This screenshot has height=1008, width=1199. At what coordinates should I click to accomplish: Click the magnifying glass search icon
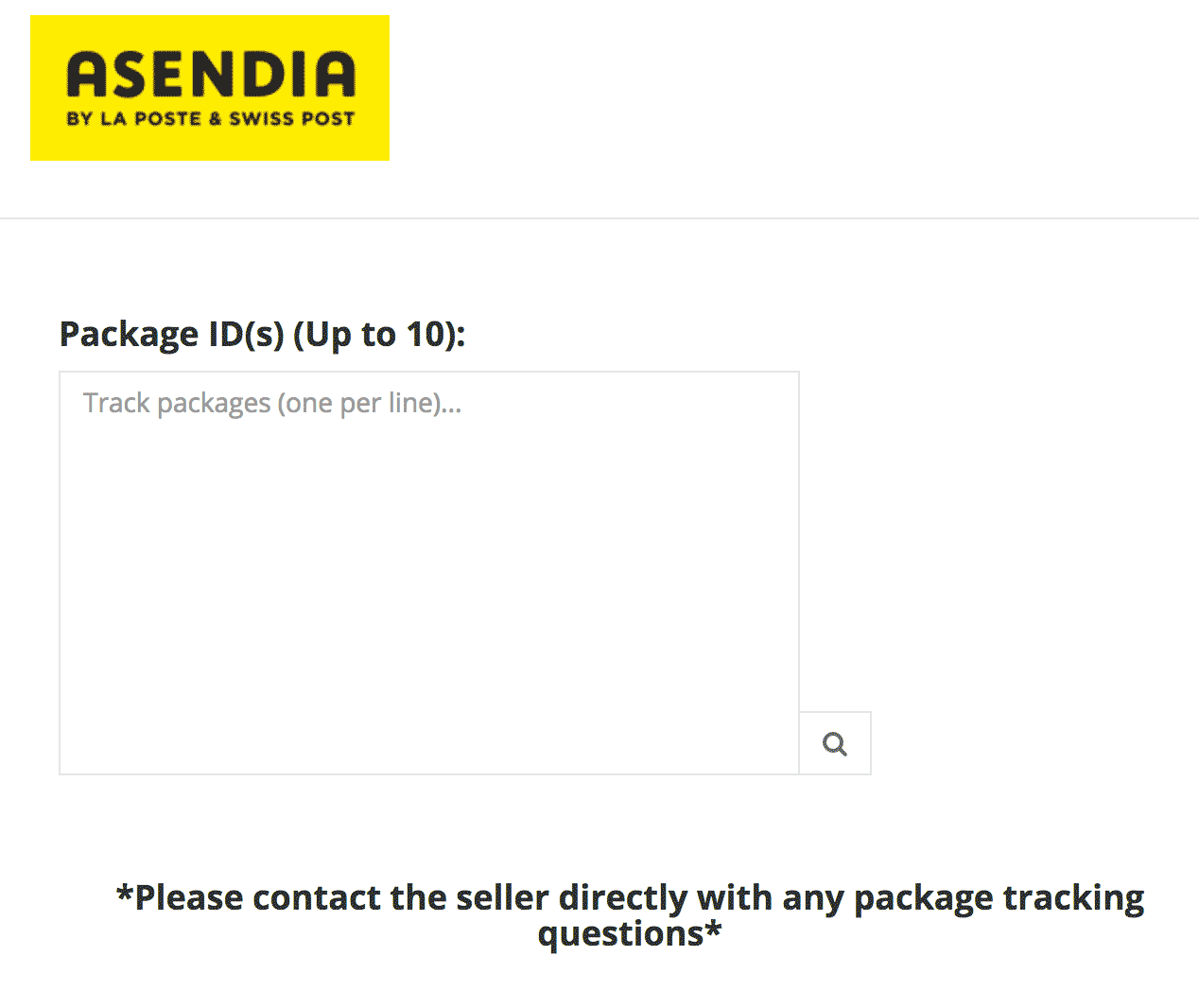point(834,744)
